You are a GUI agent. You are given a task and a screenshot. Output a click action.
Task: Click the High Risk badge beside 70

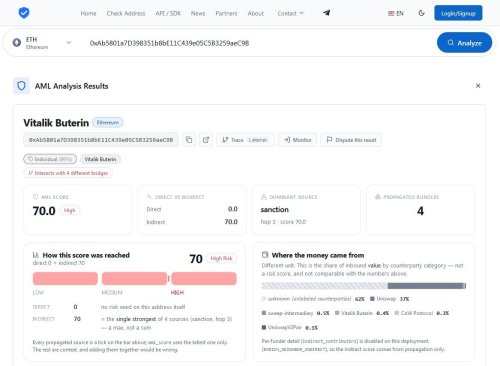click(221, 258)
